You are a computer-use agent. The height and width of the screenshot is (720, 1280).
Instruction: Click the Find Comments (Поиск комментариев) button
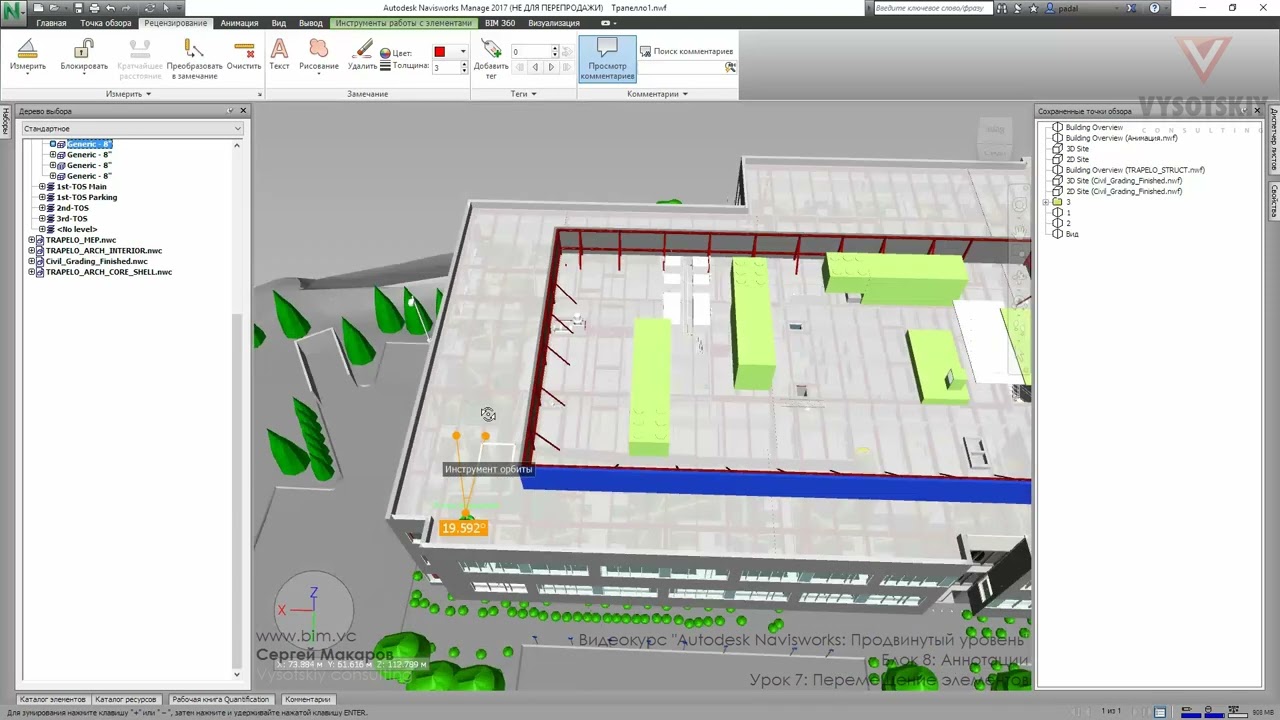(x=687, y=51)
